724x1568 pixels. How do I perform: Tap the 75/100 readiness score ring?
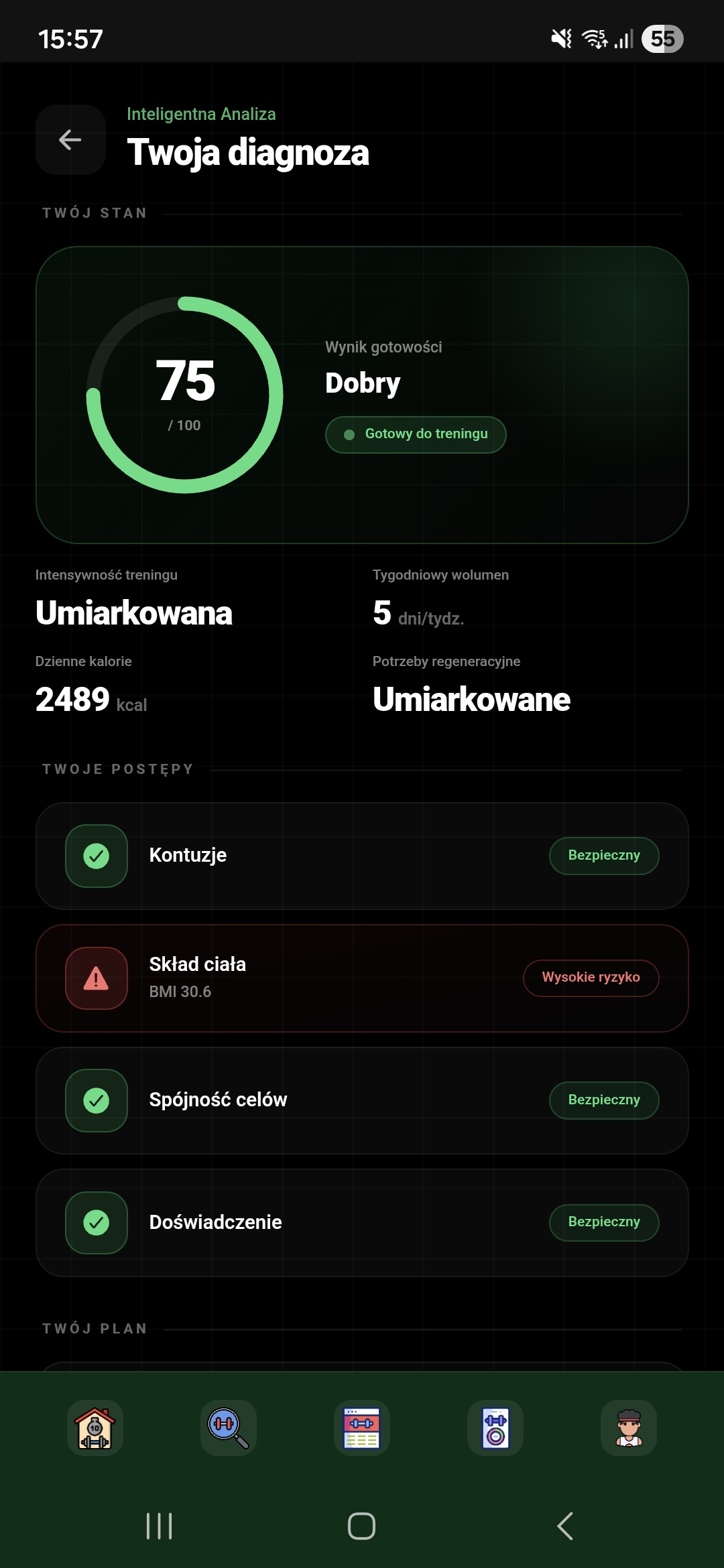(185, 395)
